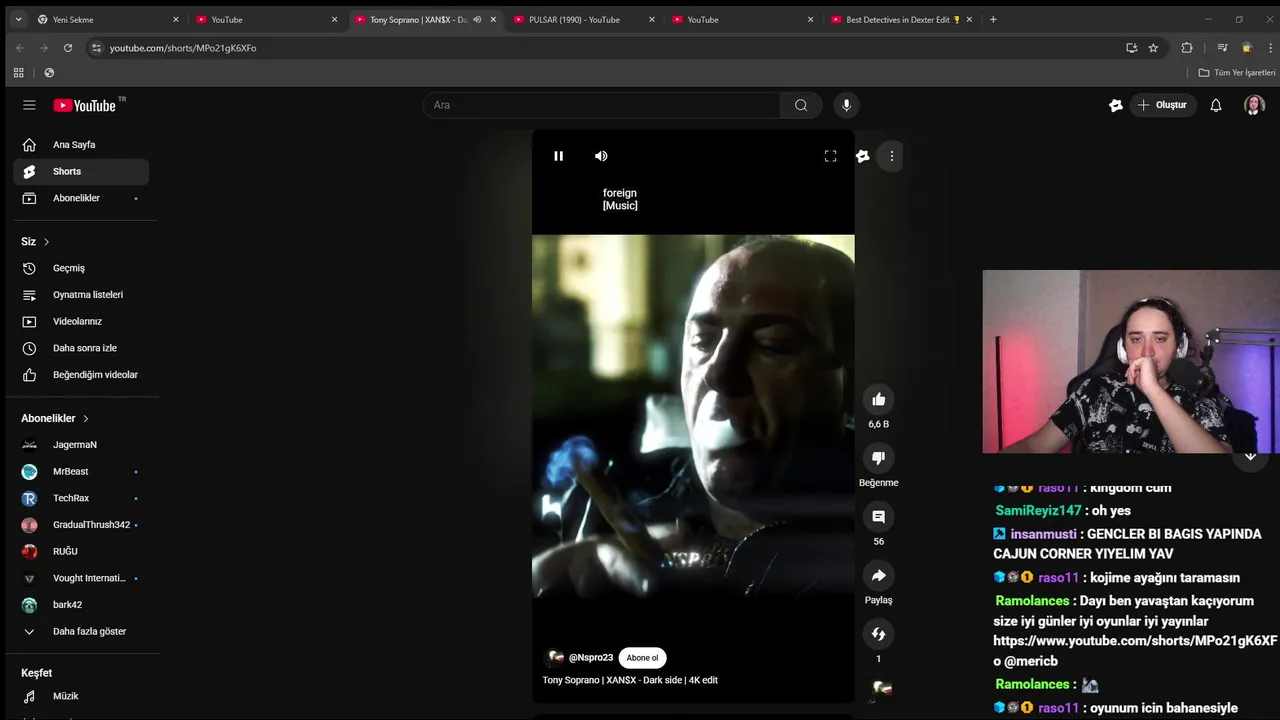Close the PULSAR (1990) tab

(x=652, y=19)
